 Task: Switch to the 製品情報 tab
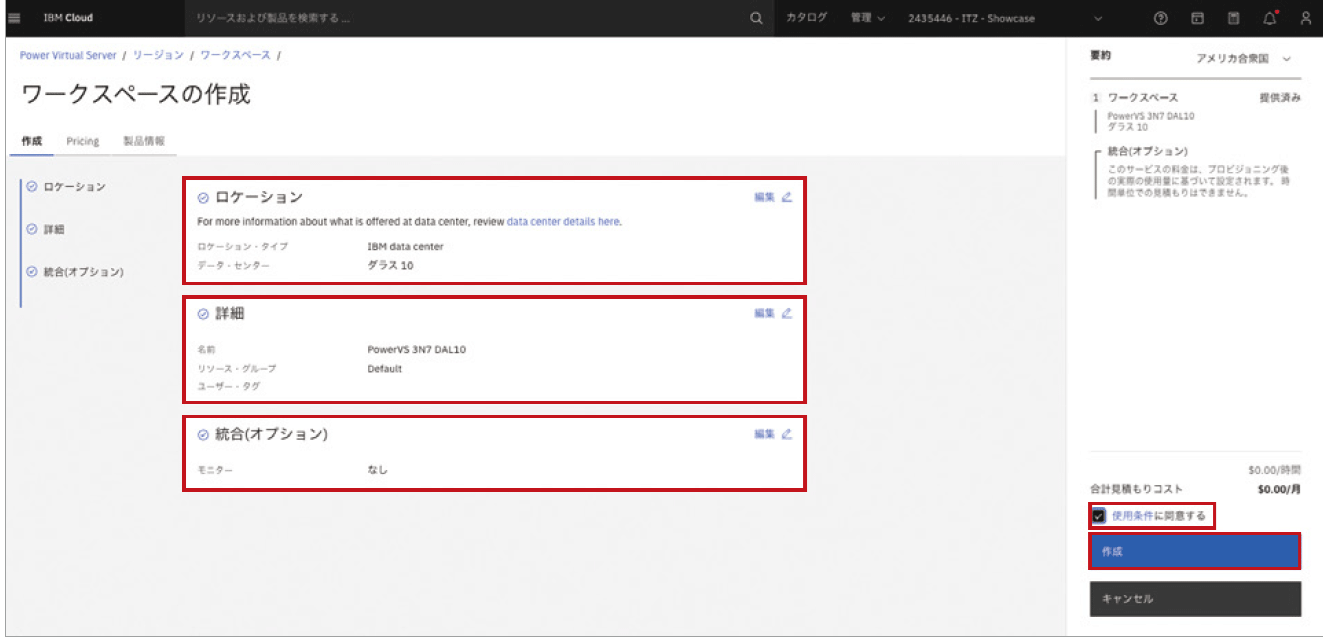[x=144, y=141]
